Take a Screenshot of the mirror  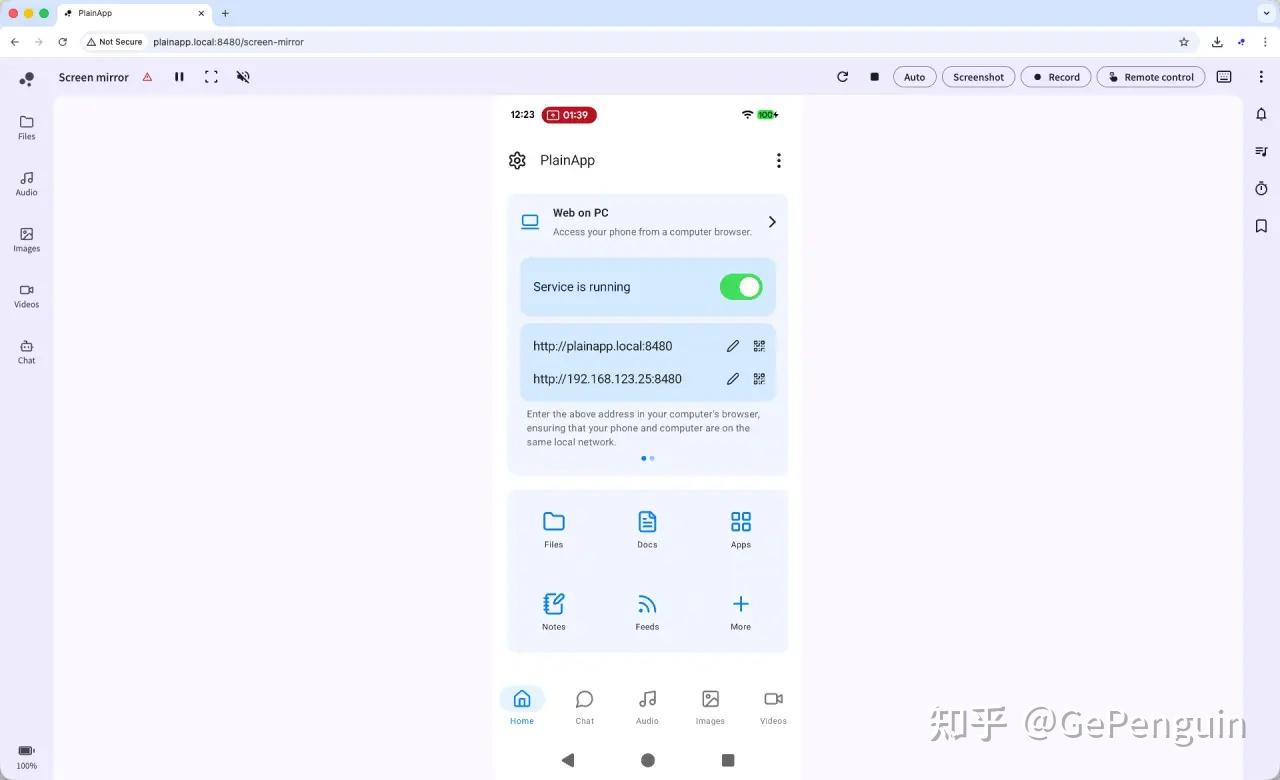pyautogui.click(x=979, y=77)
